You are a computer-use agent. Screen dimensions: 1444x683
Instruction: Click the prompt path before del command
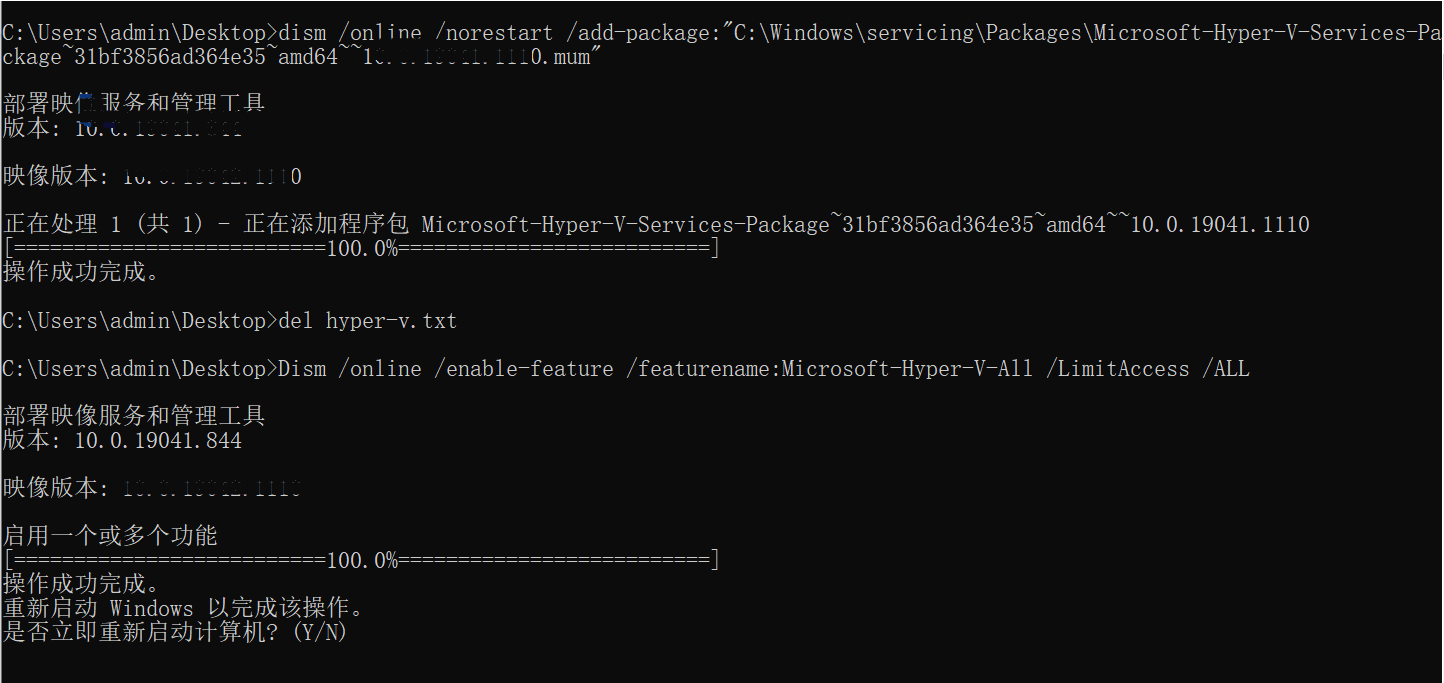137,321
